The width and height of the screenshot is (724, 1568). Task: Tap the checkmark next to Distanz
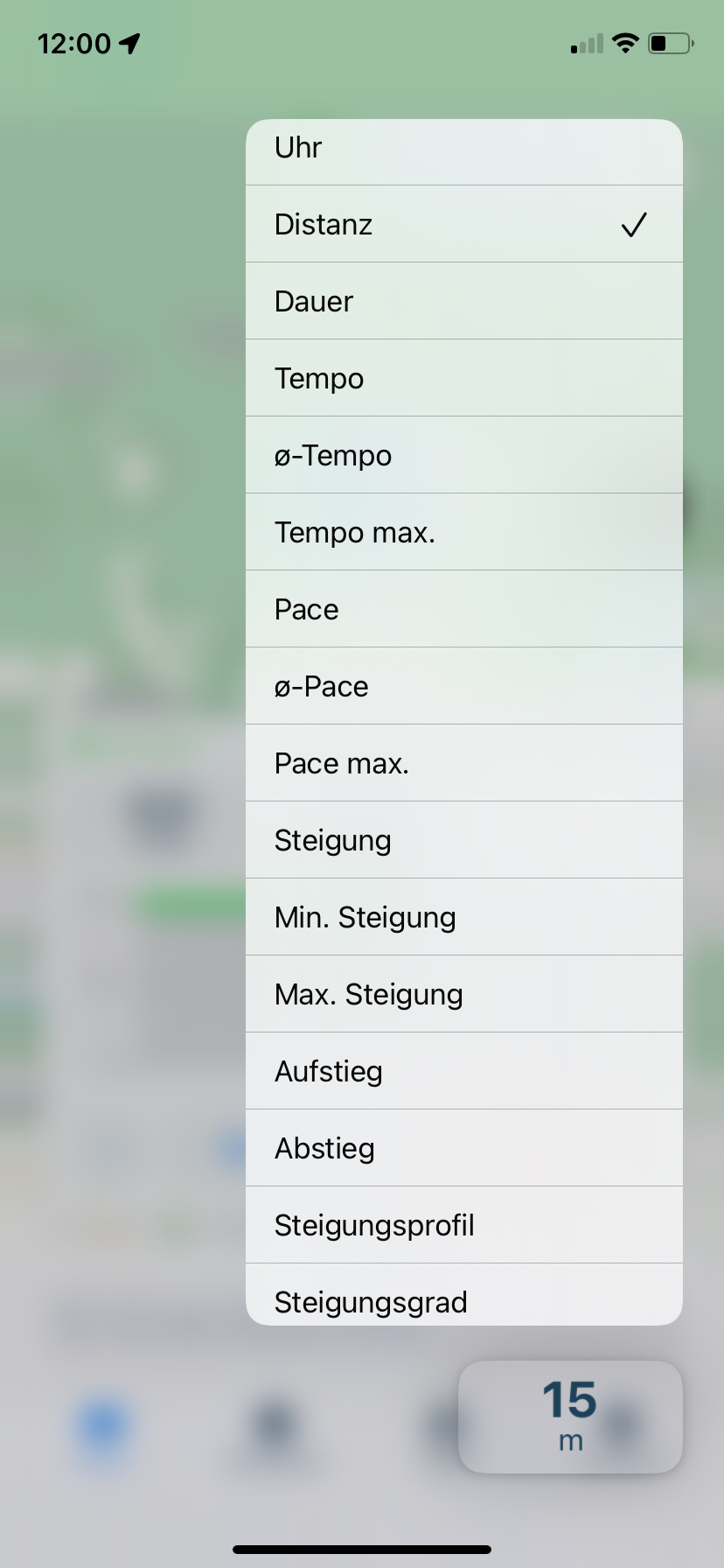634,225
